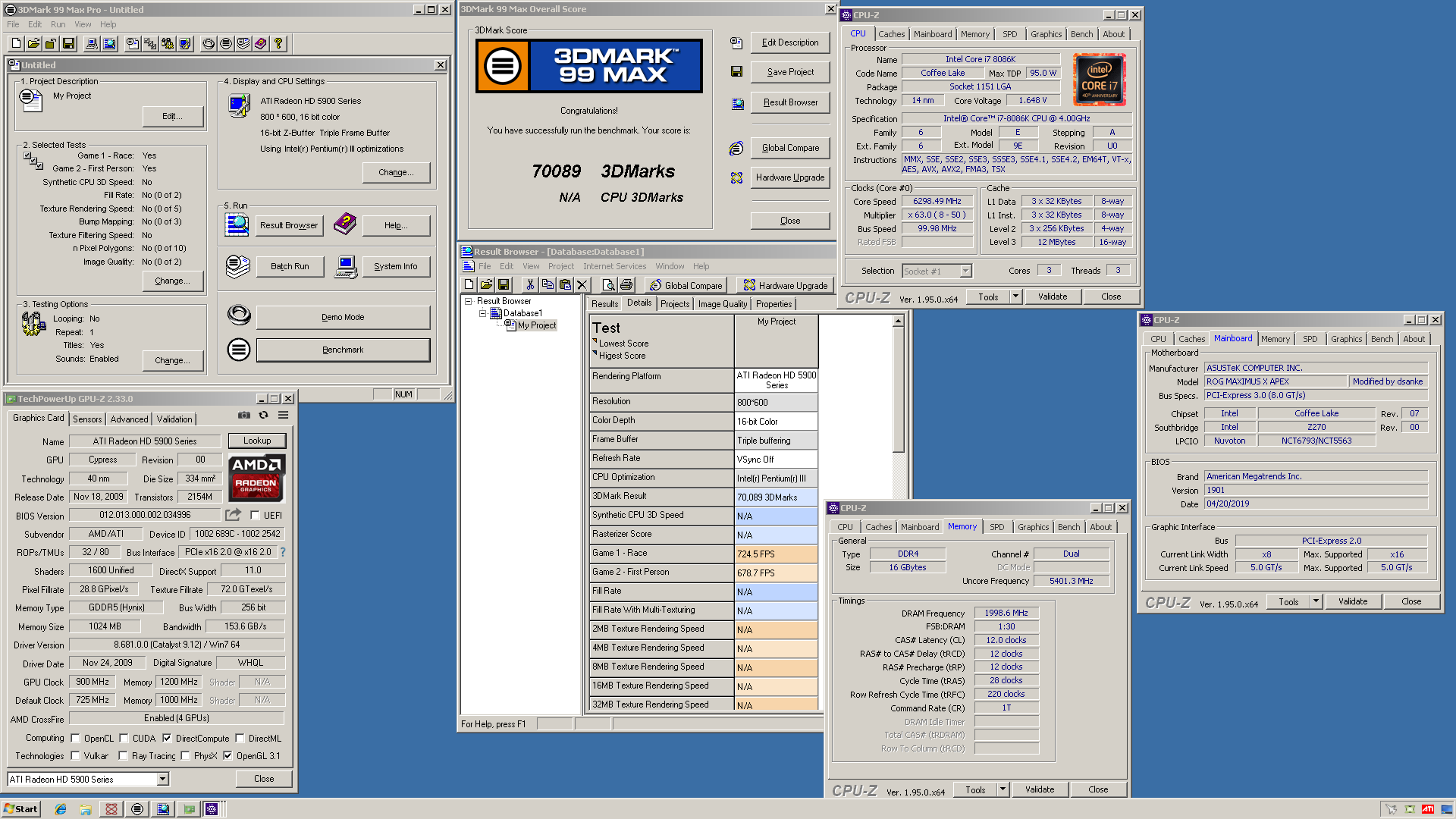This screenshot has height=819, width=1456.
Task: Click Save Project button
Action: point(790,72)
